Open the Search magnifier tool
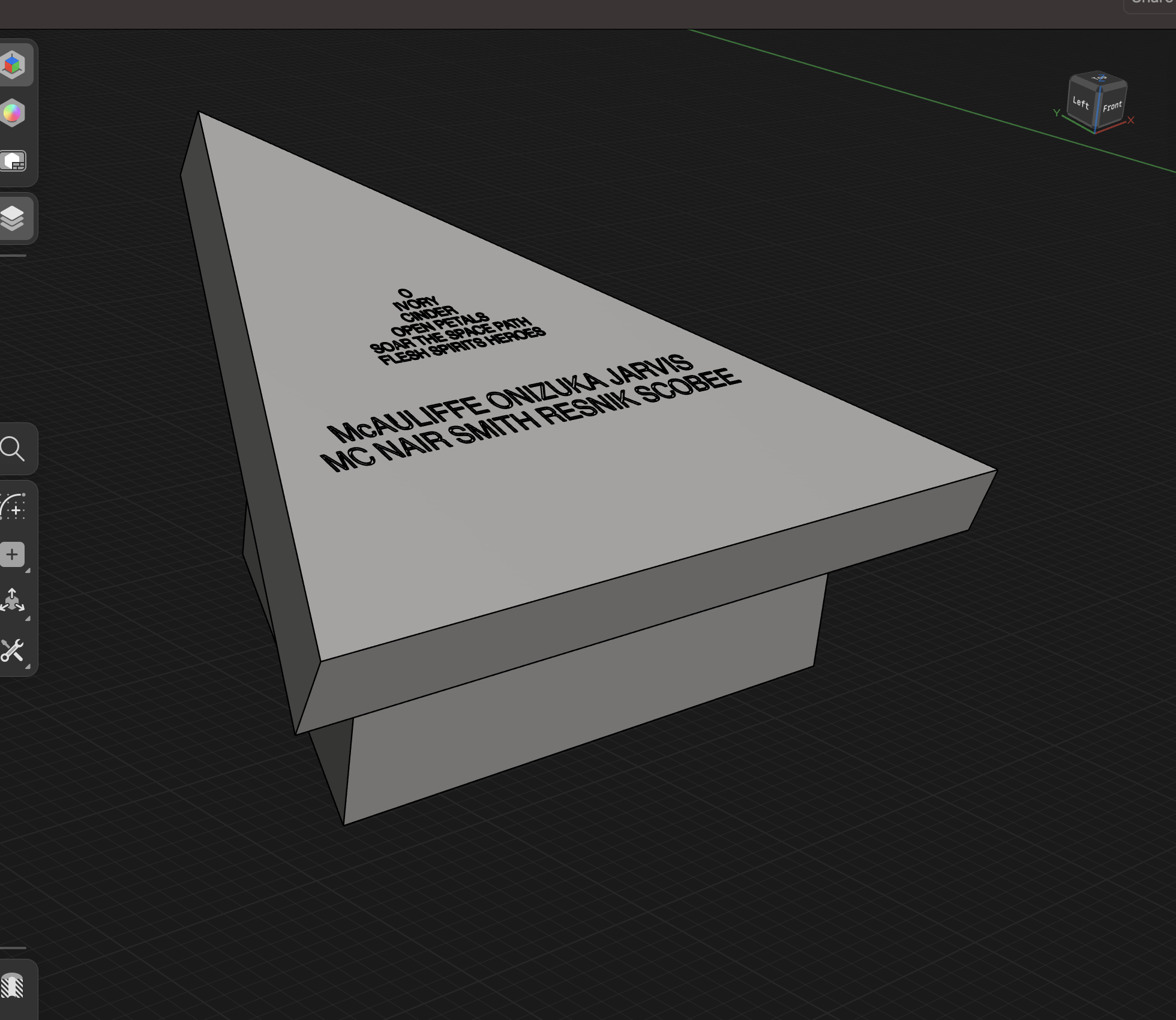The height and width of the screenshot is (1020, 1176). 13,449
